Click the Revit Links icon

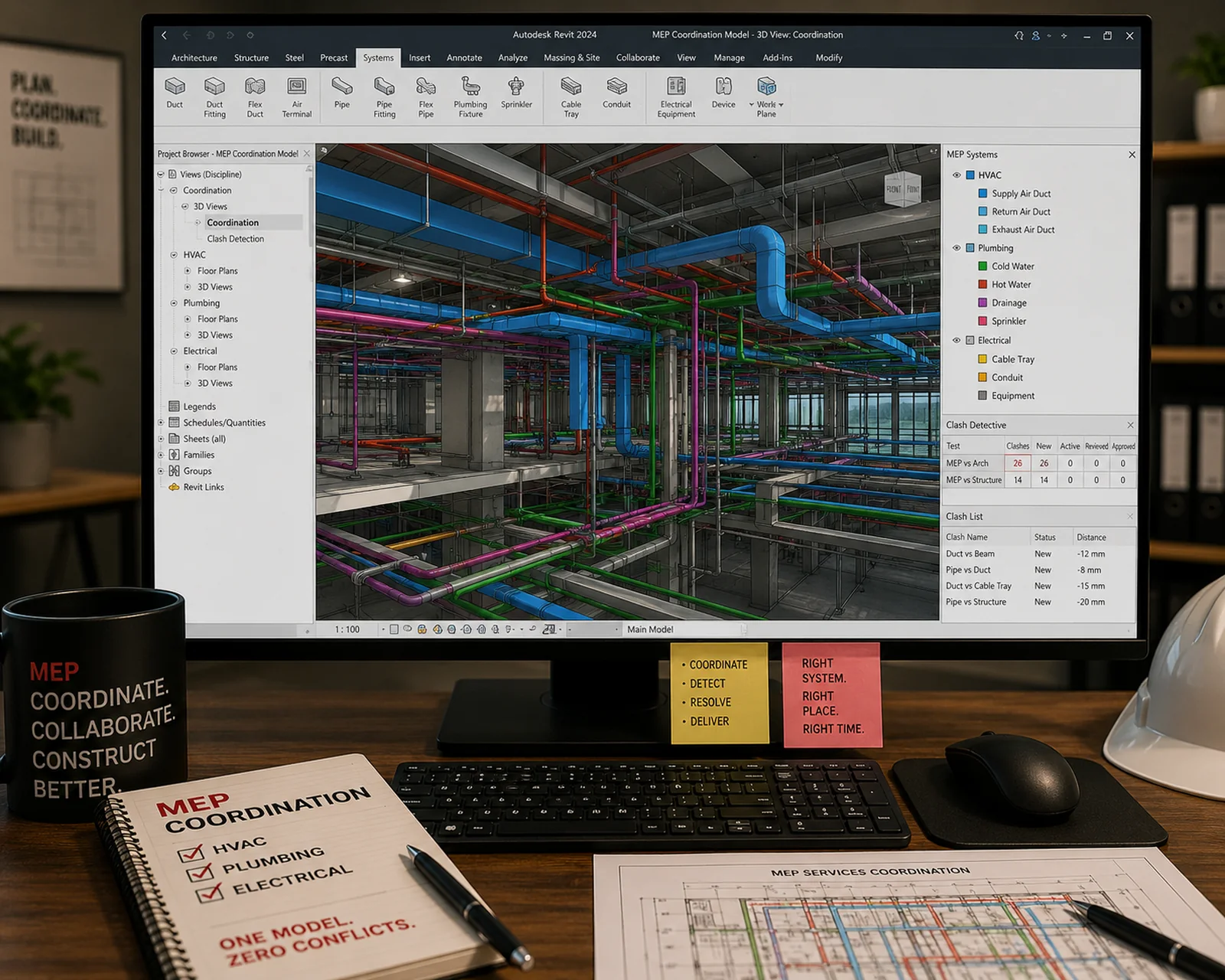174,487
